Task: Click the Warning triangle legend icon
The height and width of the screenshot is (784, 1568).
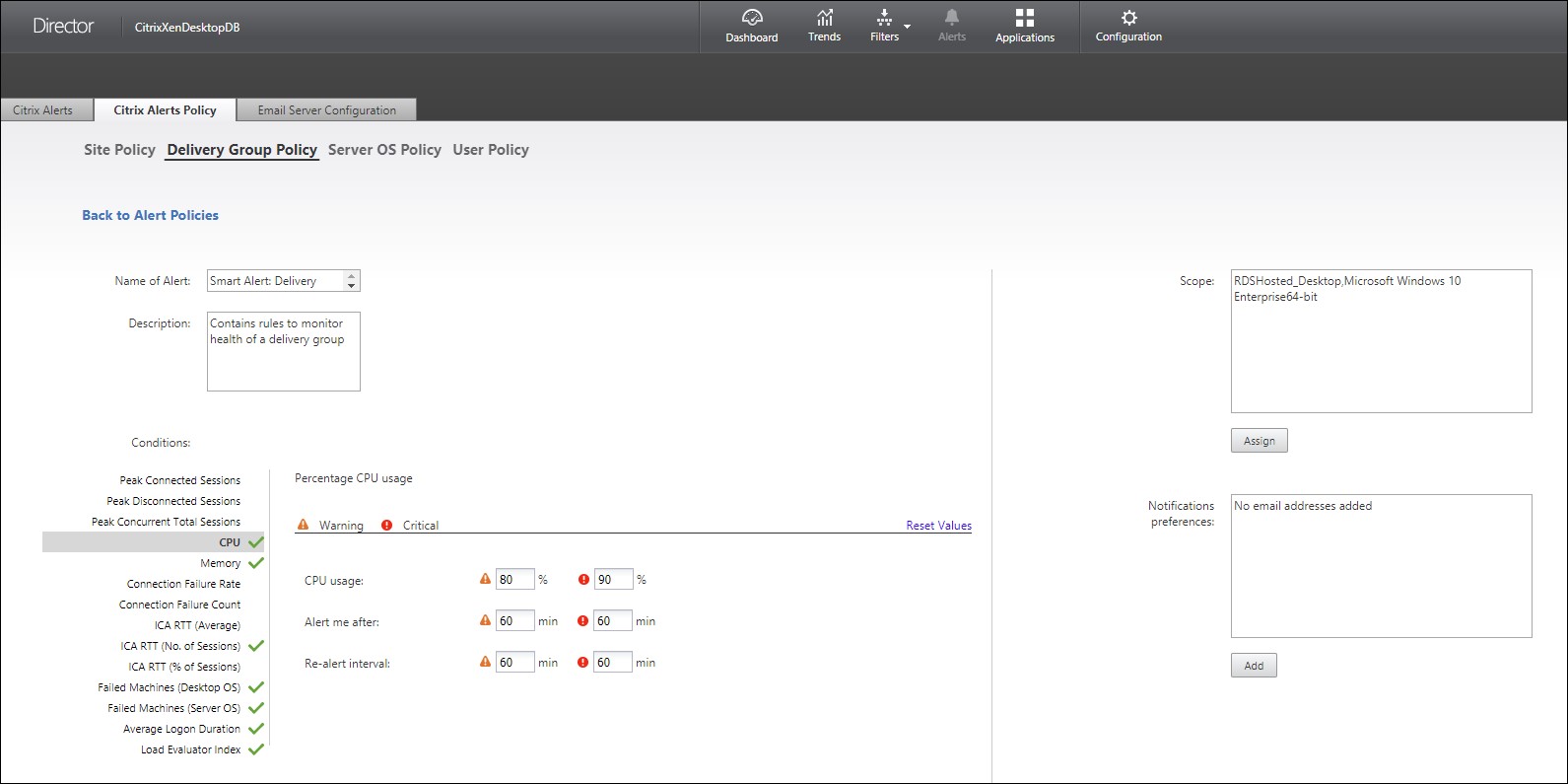Action: click(x=304, y=525)
